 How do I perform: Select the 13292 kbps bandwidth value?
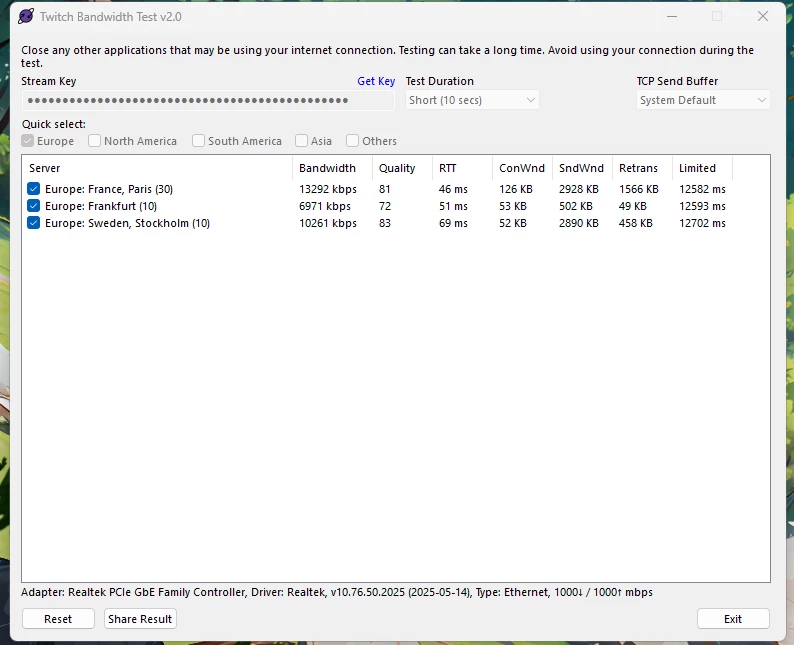(x=328, y=189)
